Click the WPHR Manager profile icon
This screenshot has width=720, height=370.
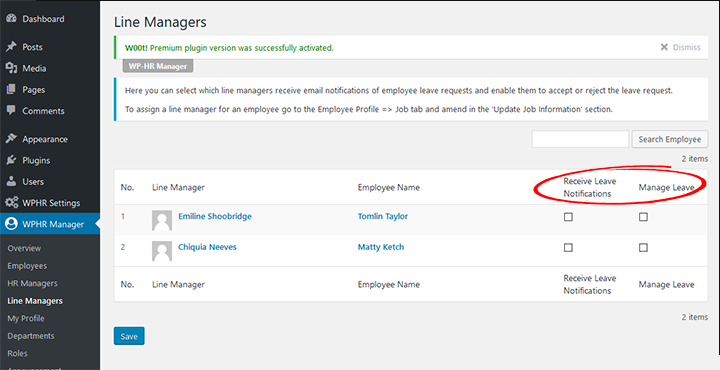[x=11, y=224]
